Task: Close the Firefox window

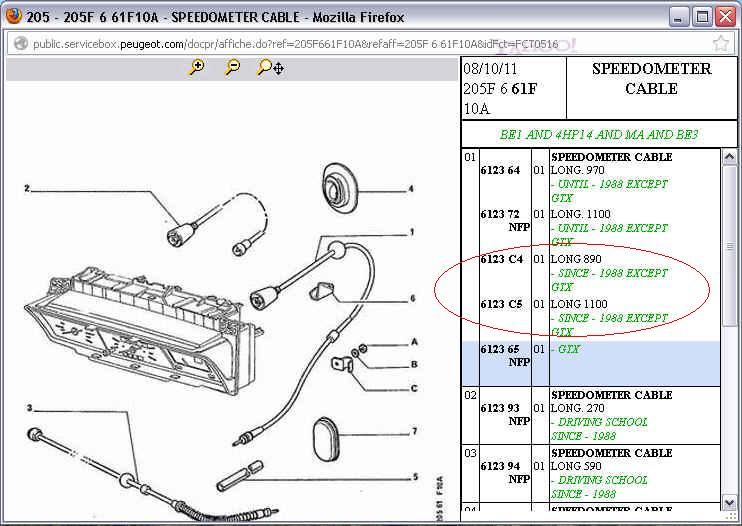Action: click(725, 17)
